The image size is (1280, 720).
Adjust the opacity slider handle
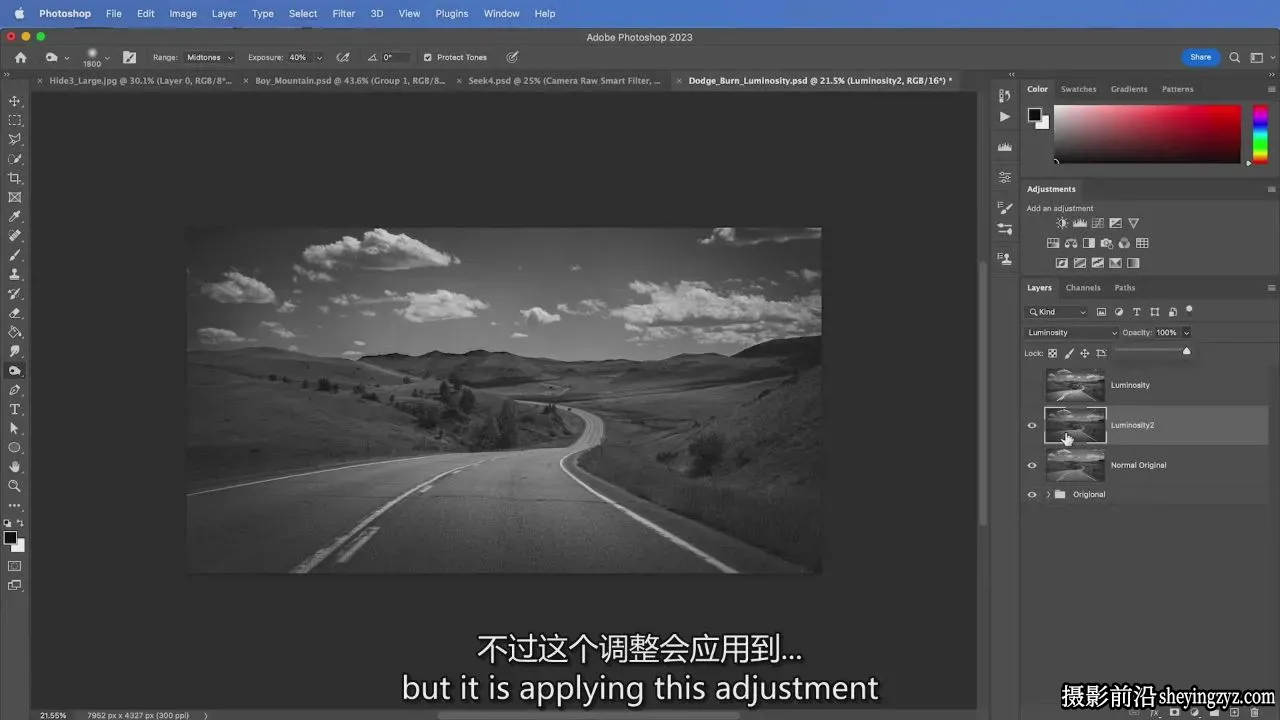tap(1187, 351)
